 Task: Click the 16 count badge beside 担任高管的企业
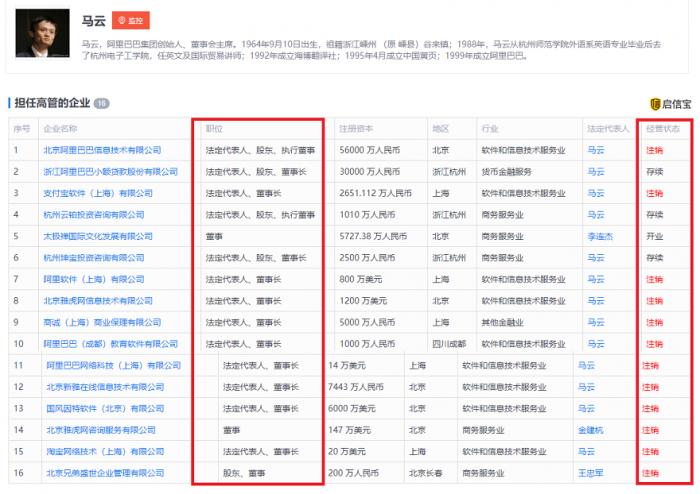click(101, 103)
